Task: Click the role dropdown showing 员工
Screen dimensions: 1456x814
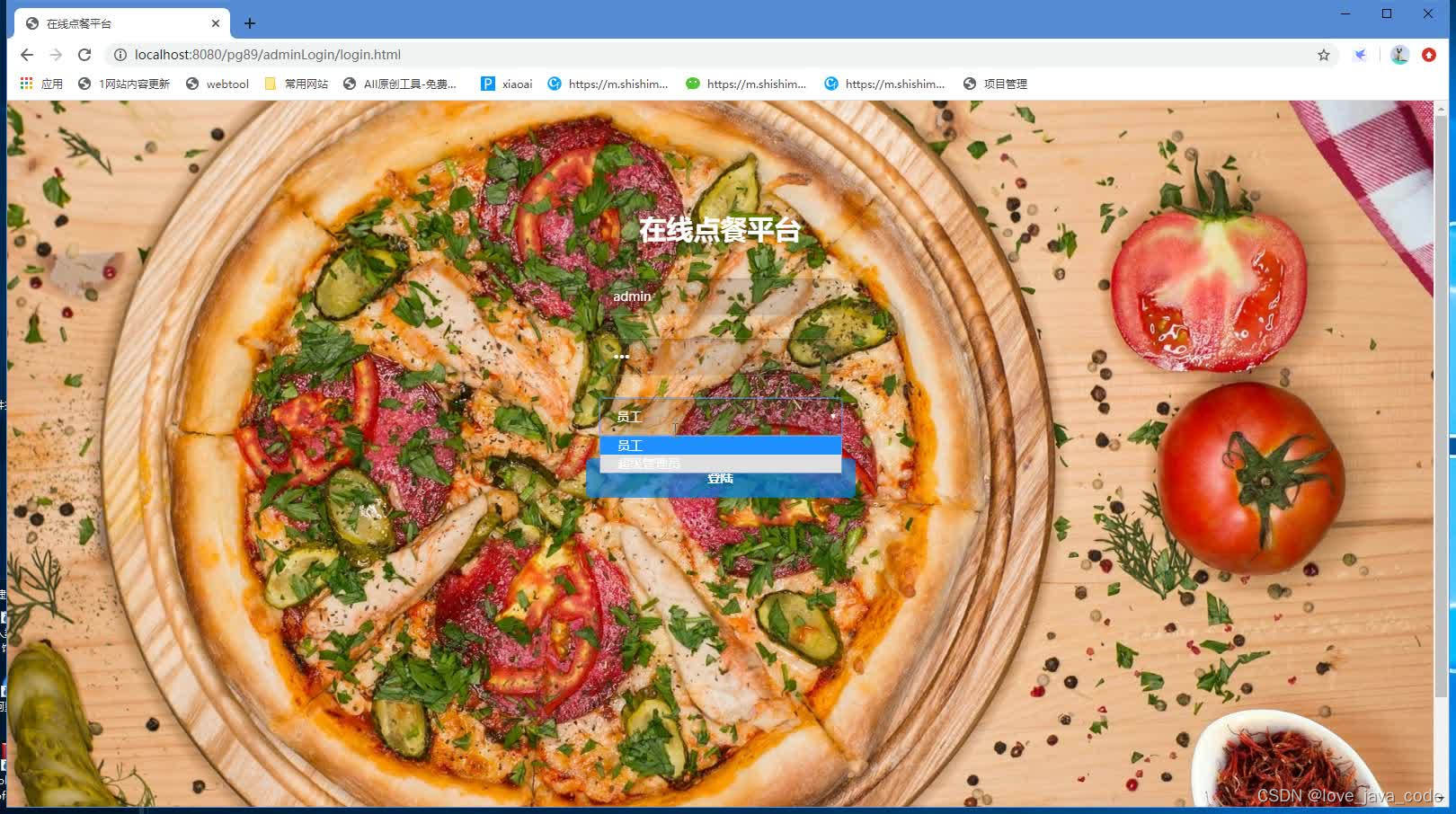Action: tap(720, 417)
